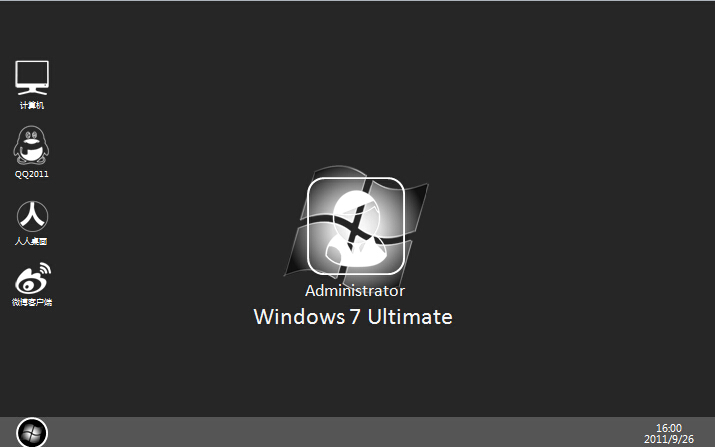Click the taskbar clock showing 16:00
The height and width of the screenshot is (447, 715).
668,428
